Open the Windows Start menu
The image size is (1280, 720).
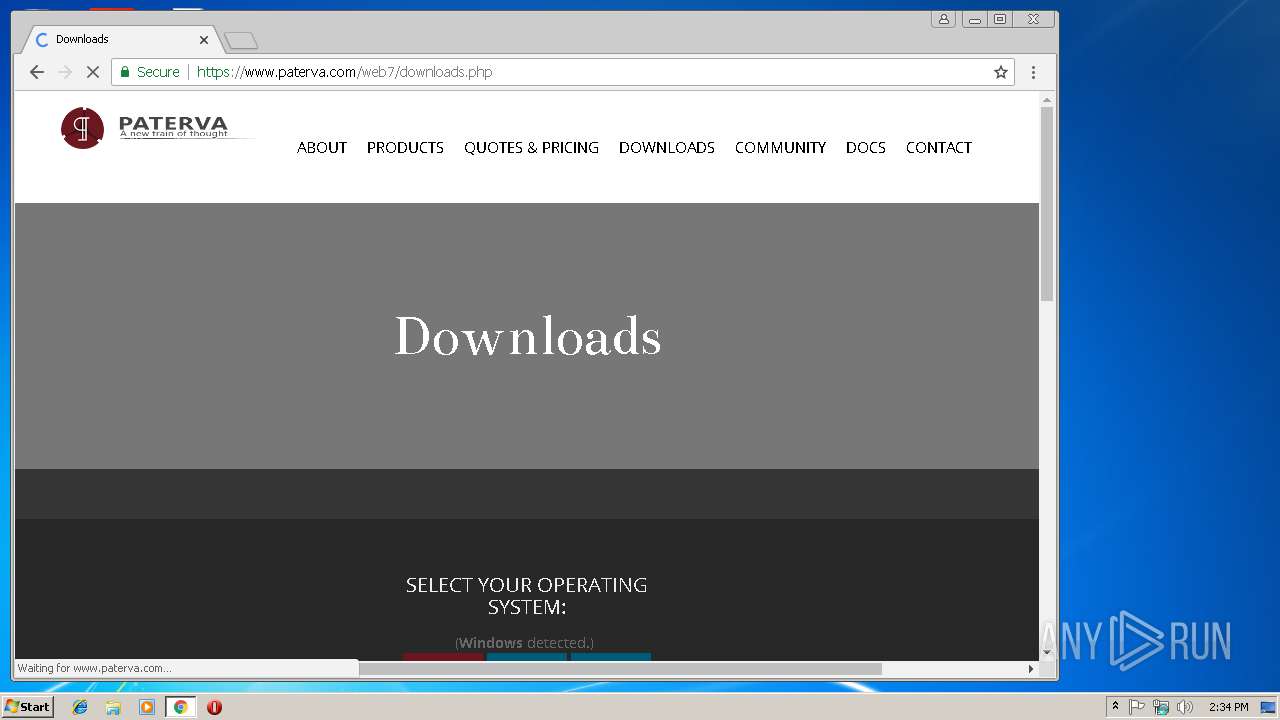(27, 707)
